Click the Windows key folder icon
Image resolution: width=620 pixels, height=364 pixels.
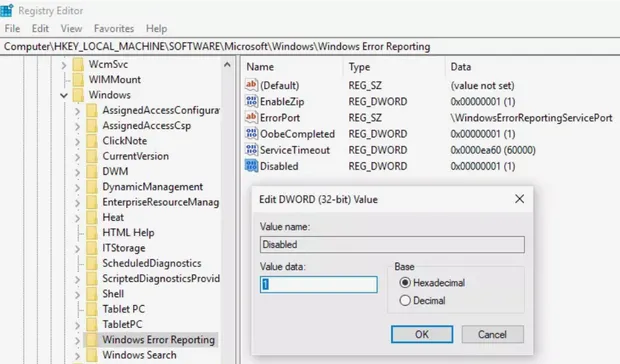[x=78, y=95]
